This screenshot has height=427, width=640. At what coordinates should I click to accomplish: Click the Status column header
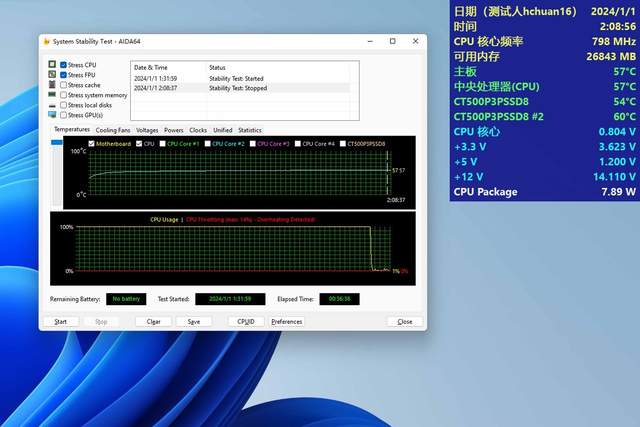(278, 67)
